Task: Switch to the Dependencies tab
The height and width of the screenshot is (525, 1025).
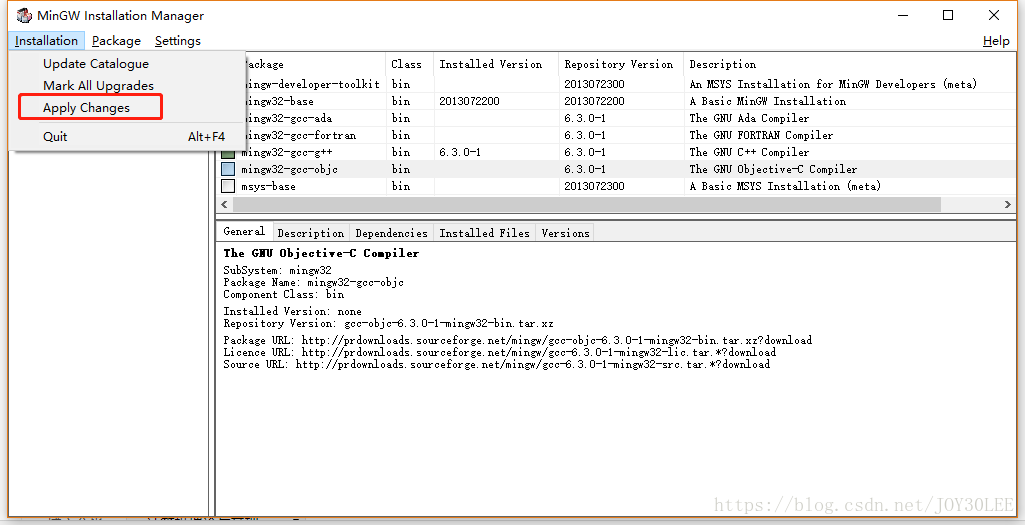Action: pos(392,233)
